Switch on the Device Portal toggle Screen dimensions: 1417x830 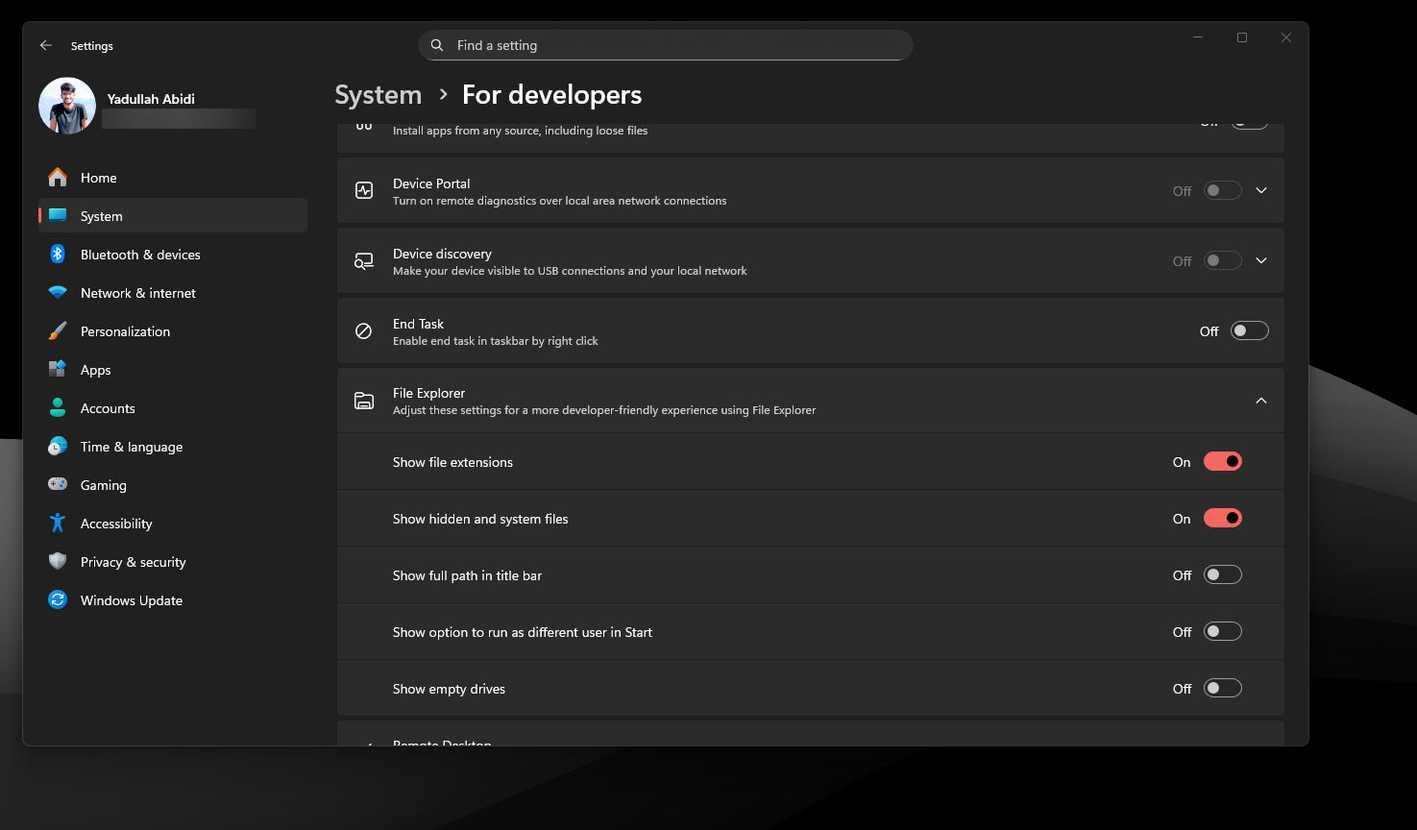click(1222, 191)
